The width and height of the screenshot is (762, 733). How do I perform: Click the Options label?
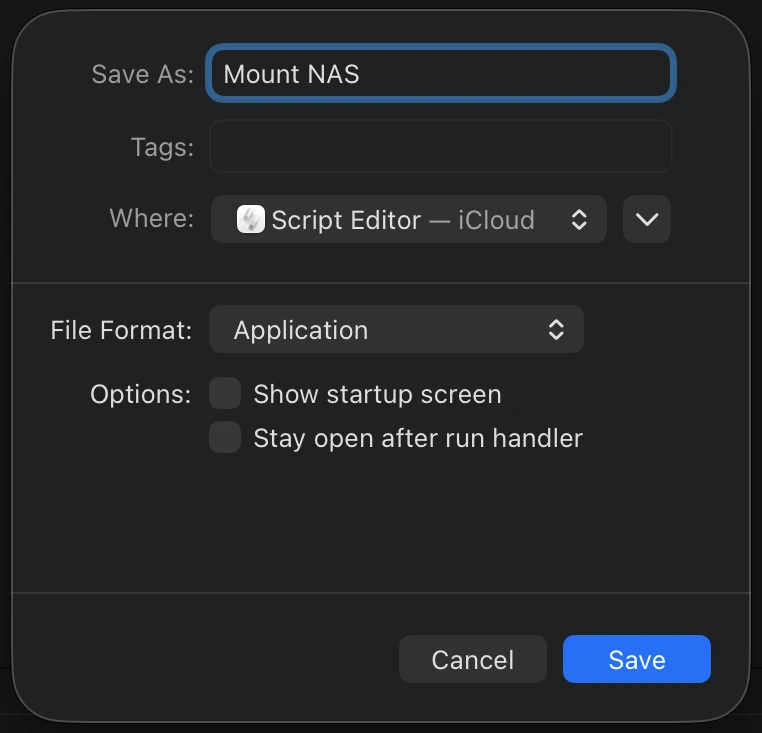(x=140, y=394)
